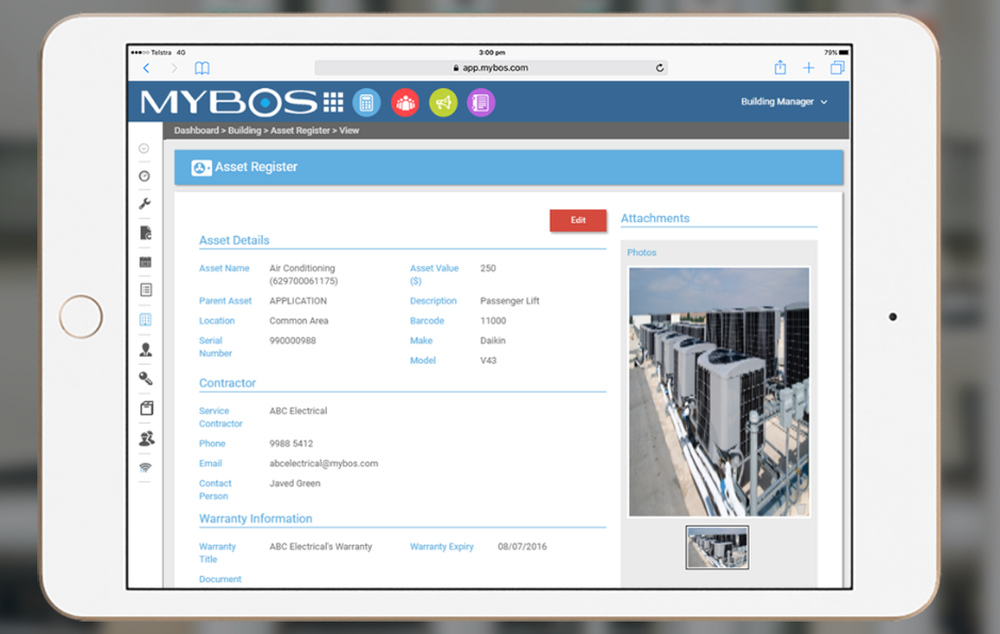This screenshot has width=1000, height=634.
Task: Select the wrench maintenance icon in the sidebar
Action: point(144,203)
